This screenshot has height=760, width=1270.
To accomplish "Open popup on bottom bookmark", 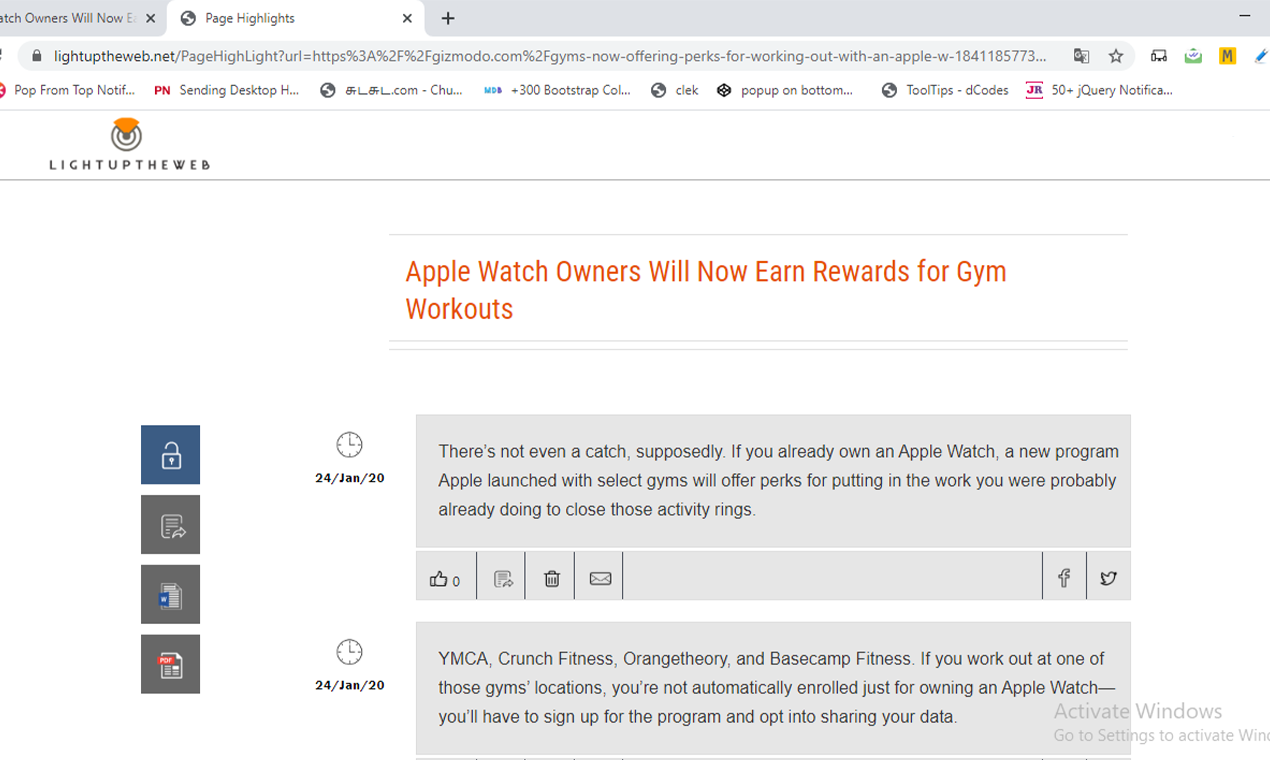I will 786,90.
